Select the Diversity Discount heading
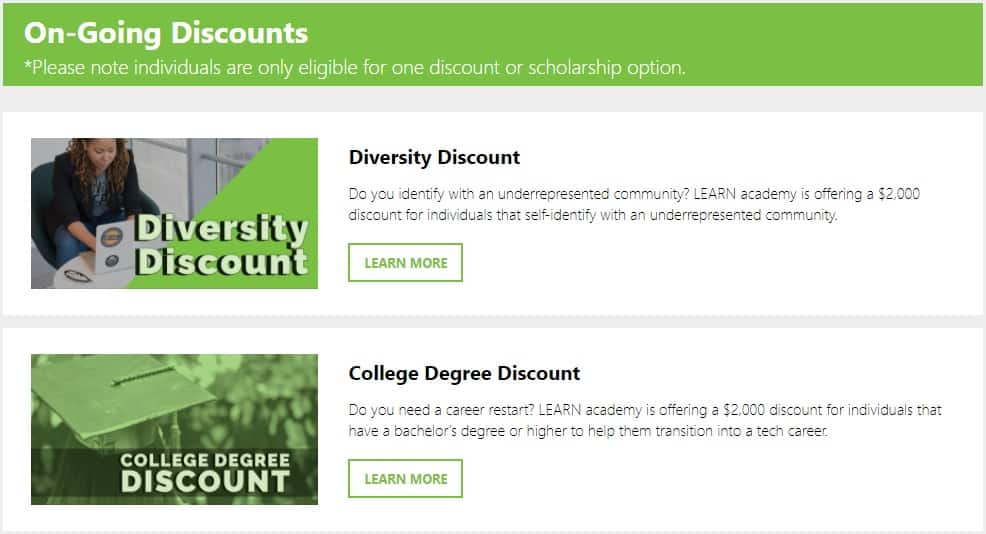Viewport: 986px width, 534px height. (435, 157)
